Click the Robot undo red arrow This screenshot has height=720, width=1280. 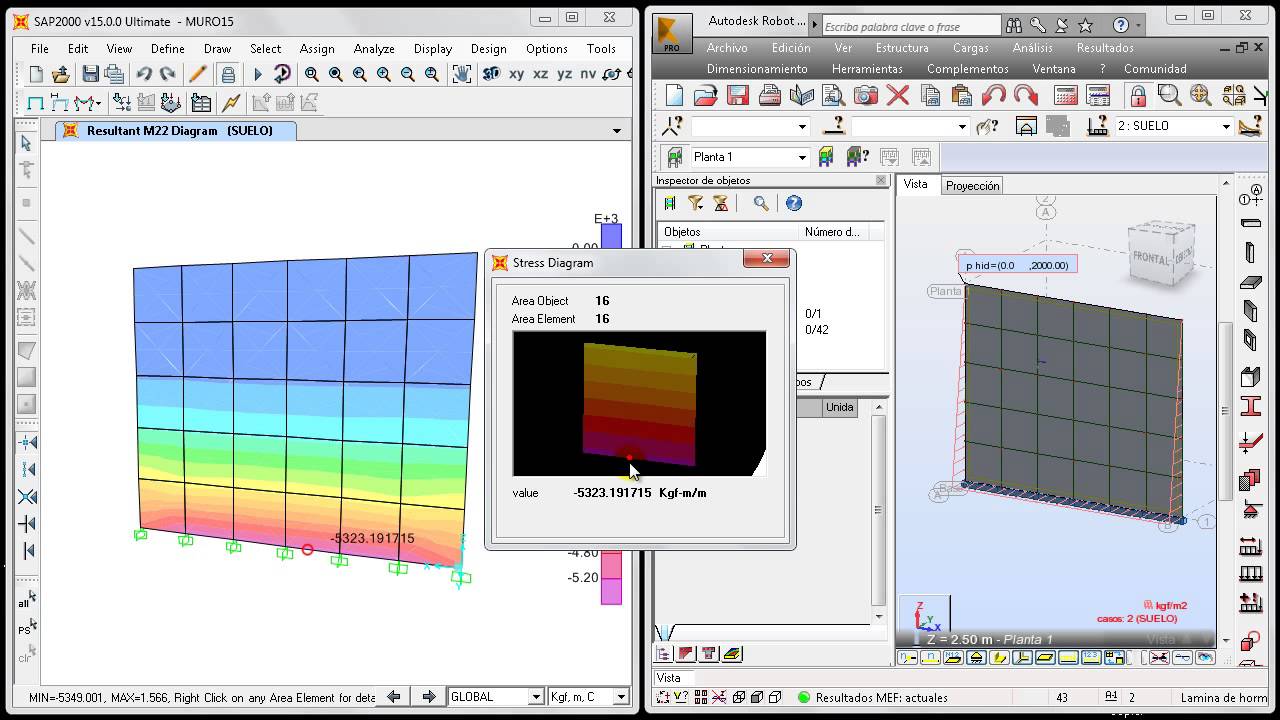[x=993, y=95]
